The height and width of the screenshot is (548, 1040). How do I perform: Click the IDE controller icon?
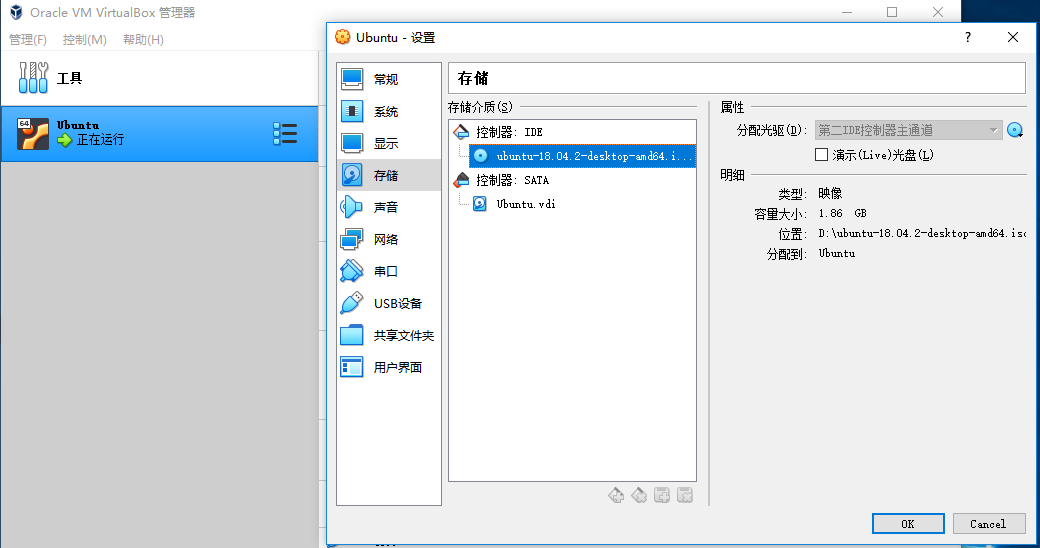[461, 132]
